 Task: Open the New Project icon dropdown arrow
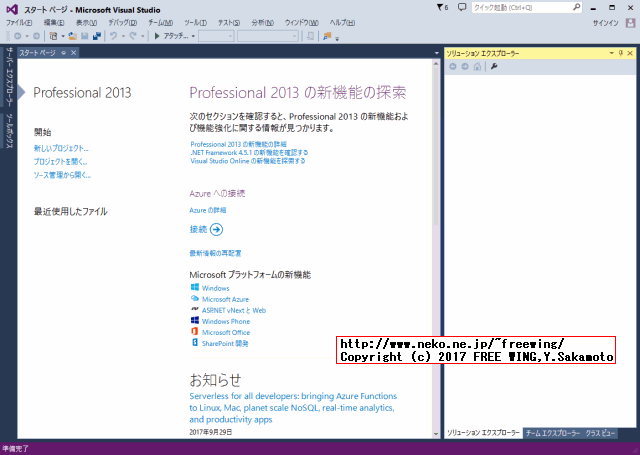(x=63, y=36)
